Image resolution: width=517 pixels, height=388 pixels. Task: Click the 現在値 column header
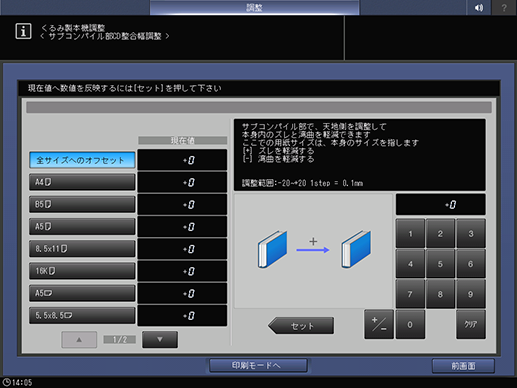[x=183, y=140]
